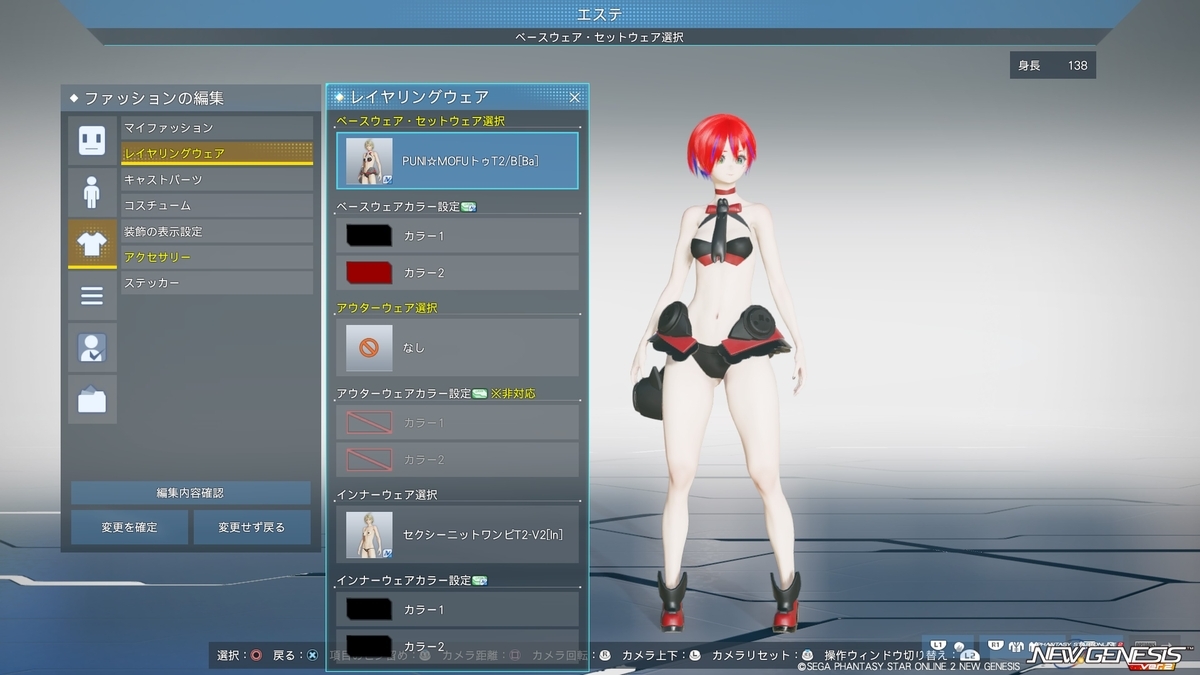Image resolution: width=1200 pixels, height=675 pixels.
Task: Click the circle button icon after 選択
Action: pos(256,656)
